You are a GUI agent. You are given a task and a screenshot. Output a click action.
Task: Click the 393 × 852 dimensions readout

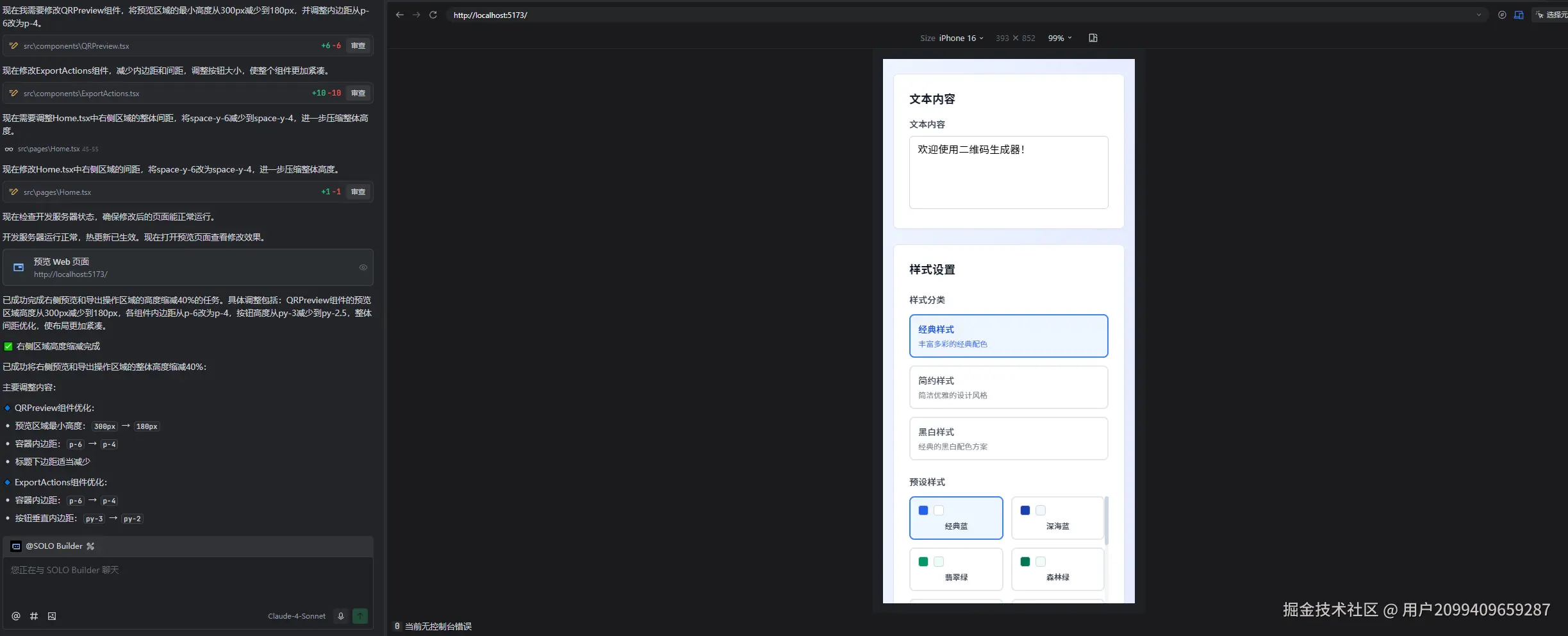[x=1015, y=38]
